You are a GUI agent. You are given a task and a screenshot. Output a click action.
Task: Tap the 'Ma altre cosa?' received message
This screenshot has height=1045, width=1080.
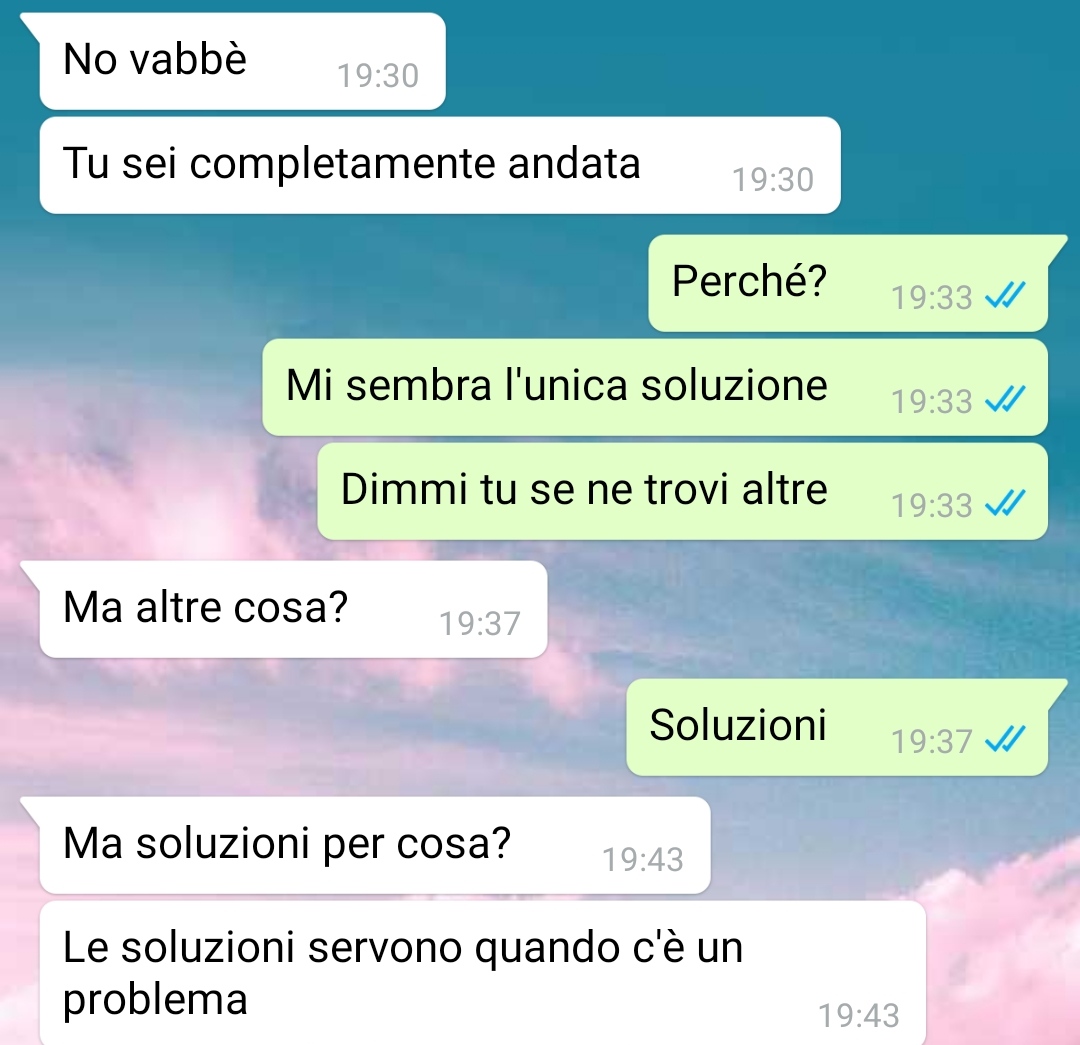tap(293, 609)
